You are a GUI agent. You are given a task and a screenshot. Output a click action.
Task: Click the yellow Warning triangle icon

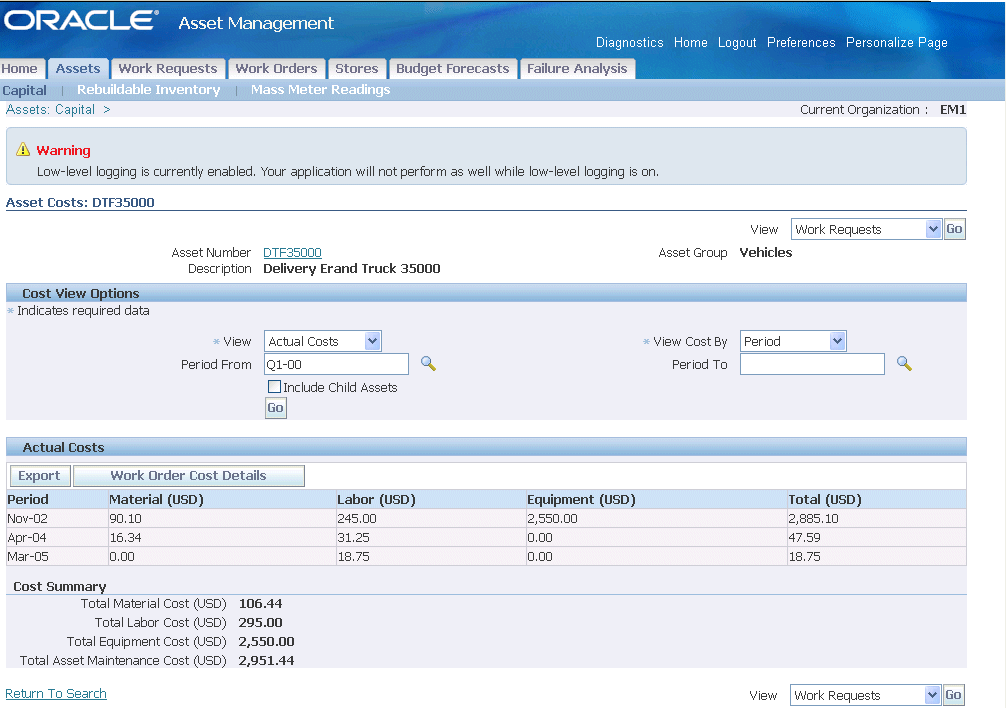pos(23,149)
